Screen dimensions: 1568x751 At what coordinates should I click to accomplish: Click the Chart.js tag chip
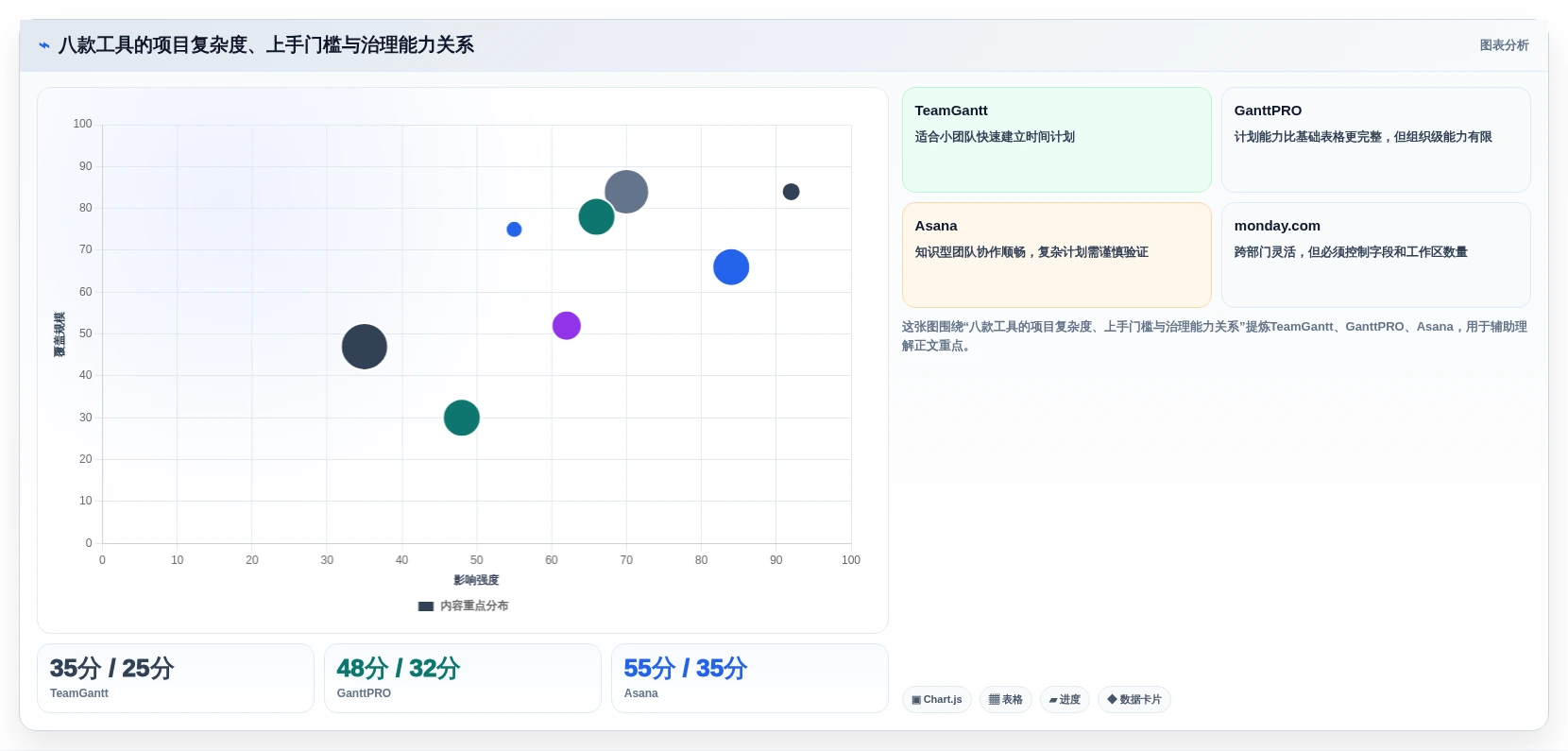pos(937,700)
